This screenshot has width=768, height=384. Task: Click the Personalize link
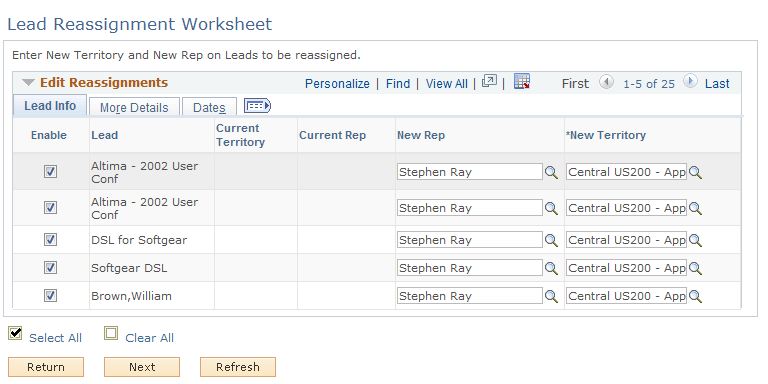337,84
